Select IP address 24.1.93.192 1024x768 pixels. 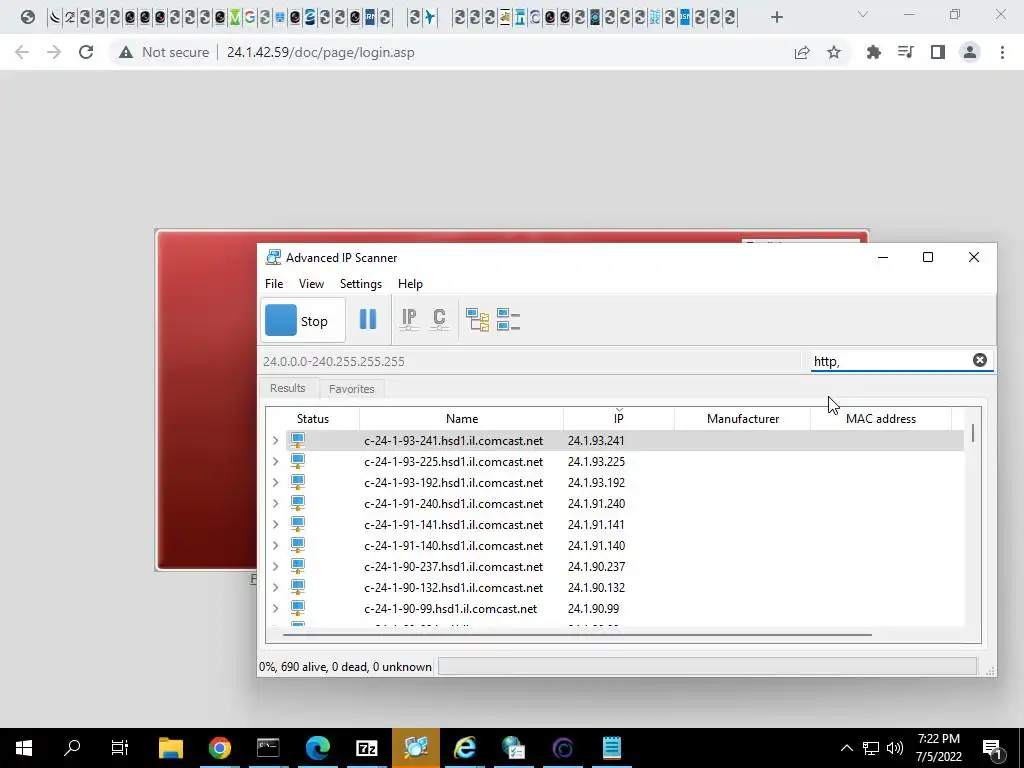[x=596, y=483]
